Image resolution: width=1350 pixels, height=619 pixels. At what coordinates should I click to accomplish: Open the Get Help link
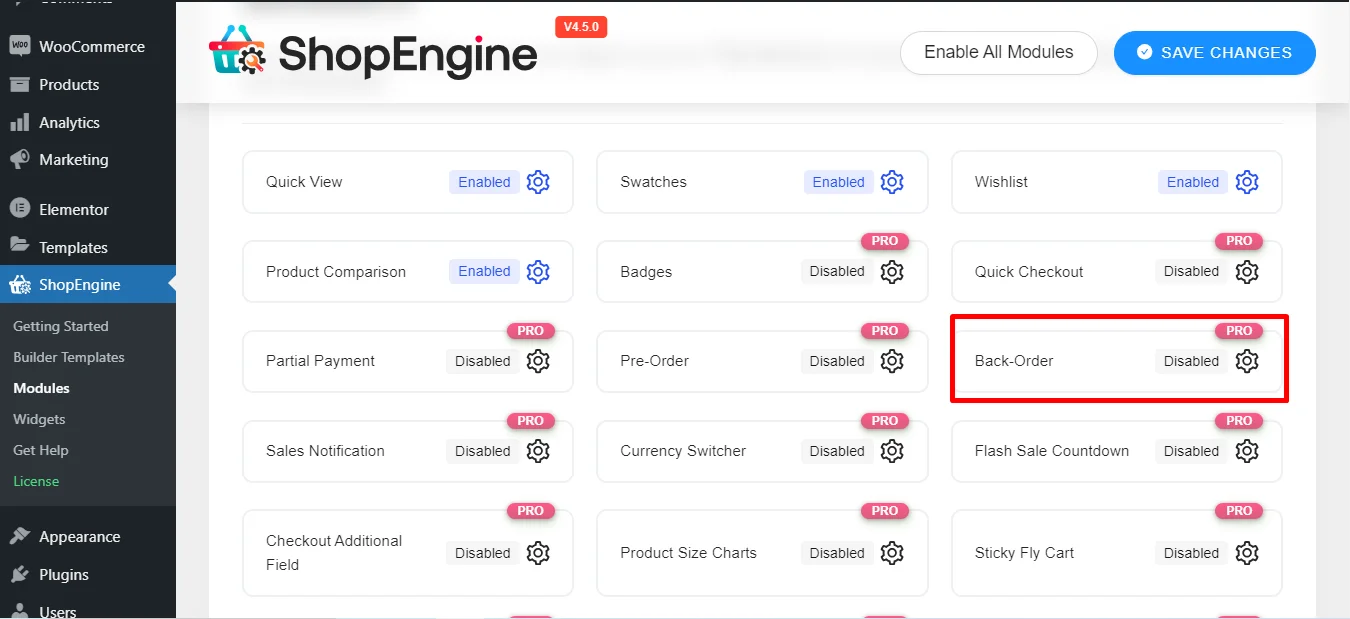point(41,450)
